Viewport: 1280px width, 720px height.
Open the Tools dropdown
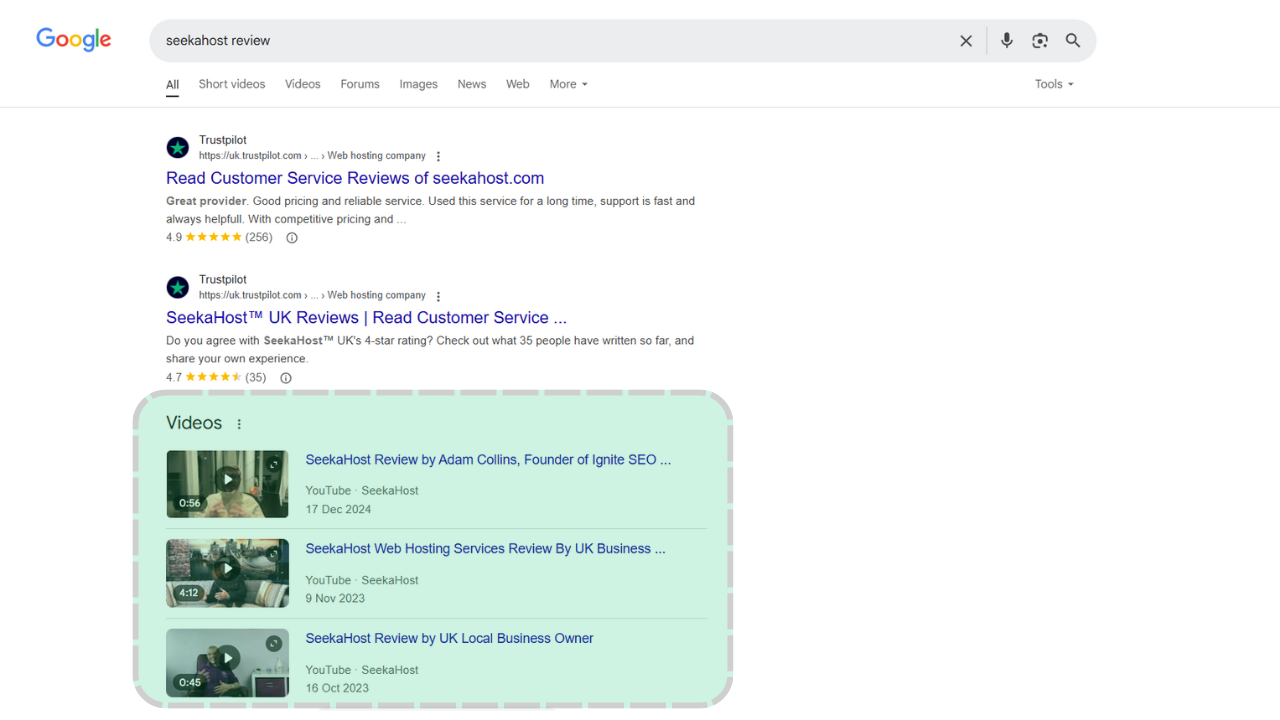1054,84
